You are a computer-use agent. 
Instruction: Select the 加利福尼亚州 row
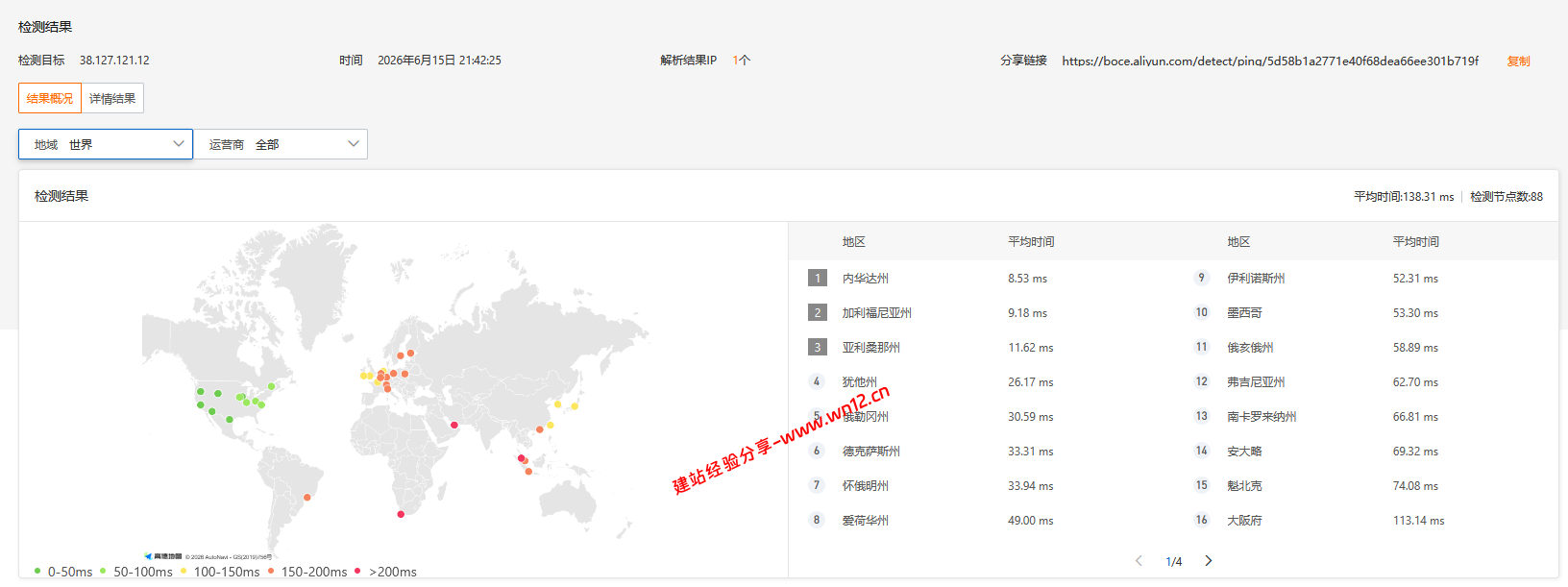pos(982,312)
